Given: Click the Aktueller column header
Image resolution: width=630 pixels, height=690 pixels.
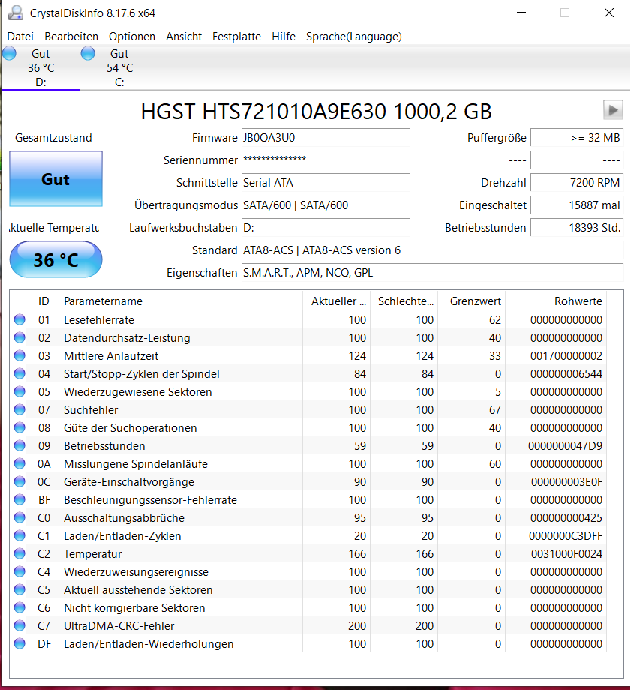Looking at the screenshot, I should pyautogui.click(x=337, y=301).
